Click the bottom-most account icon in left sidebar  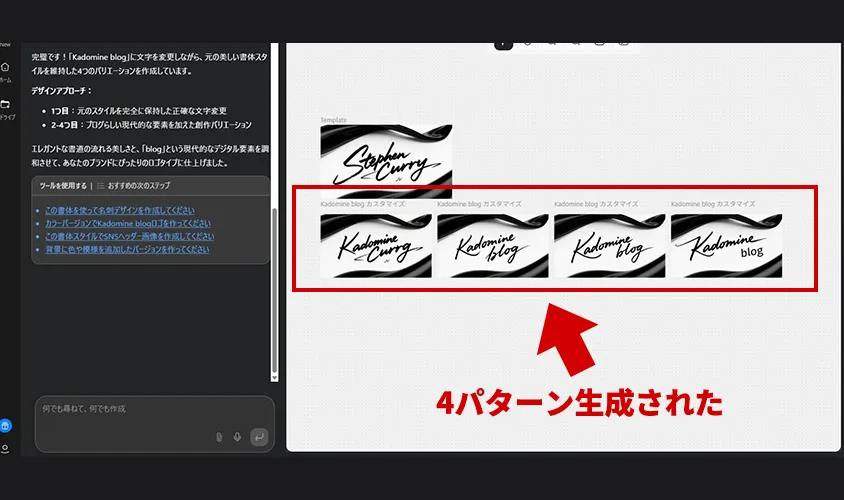point(5,449)
